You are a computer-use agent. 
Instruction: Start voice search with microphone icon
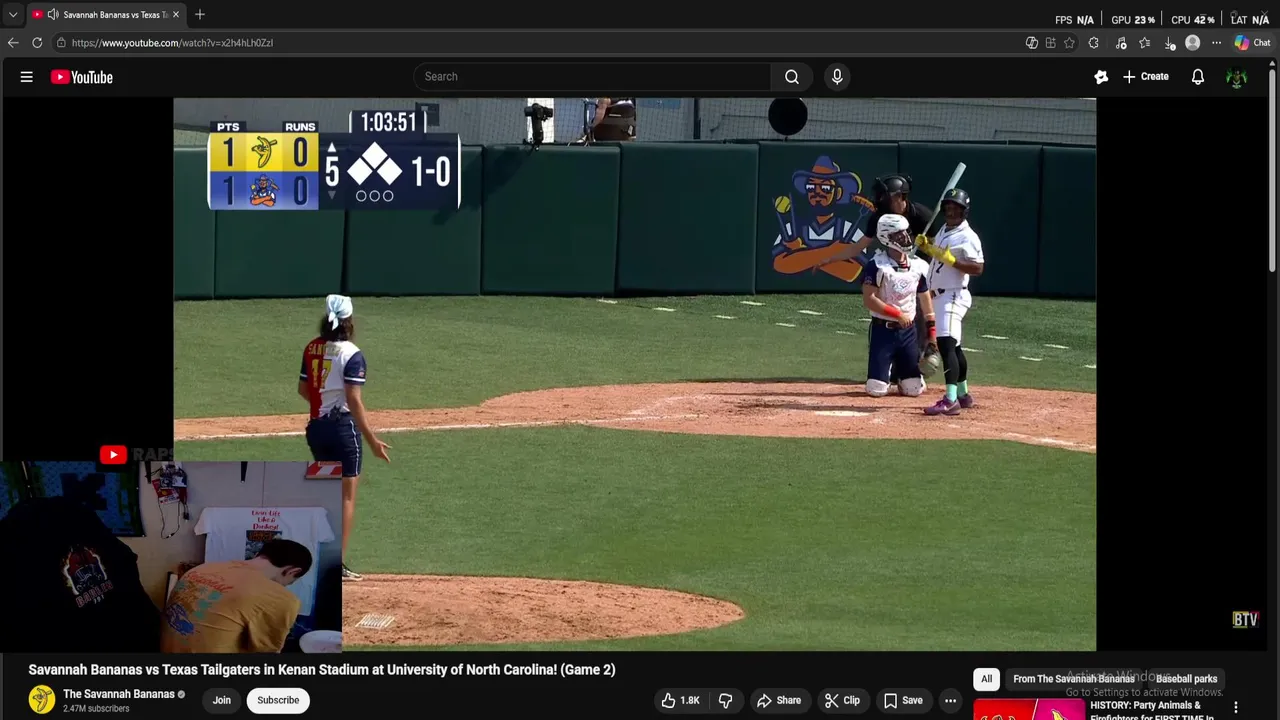[837, 77]
